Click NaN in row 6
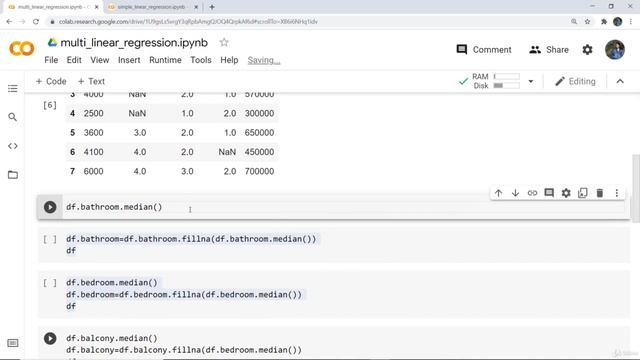The height and width of the screenshot is (360, 640). 227,152
